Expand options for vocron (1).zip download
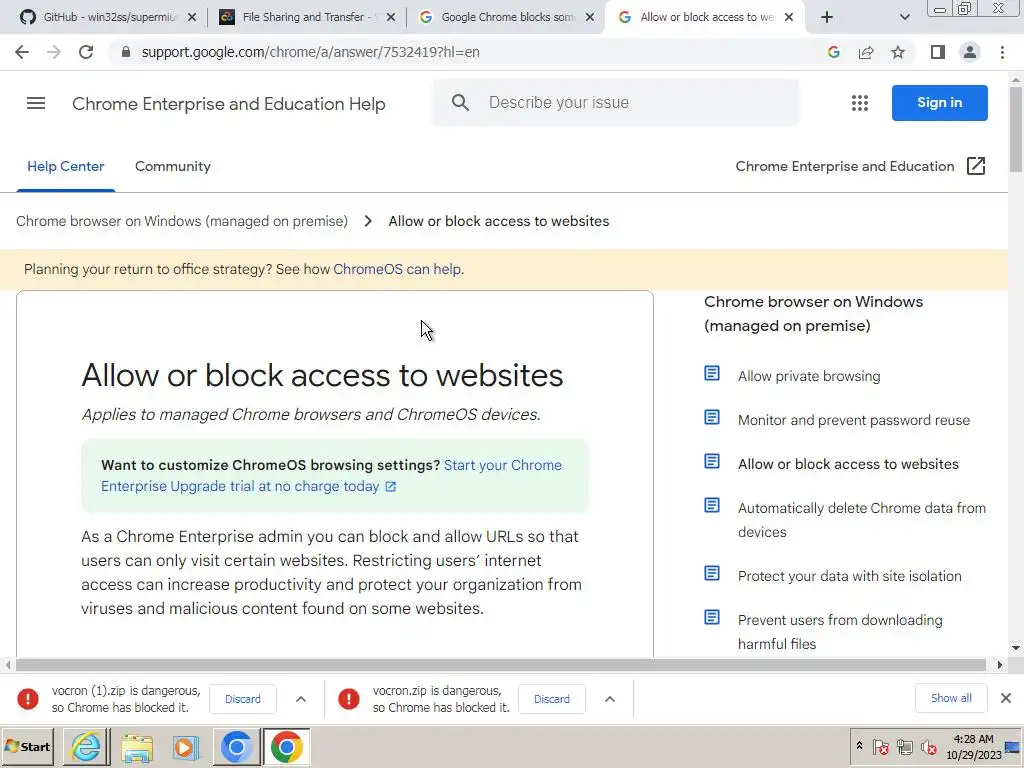This screenshot has width=1024, height=768. click(300, 699)
